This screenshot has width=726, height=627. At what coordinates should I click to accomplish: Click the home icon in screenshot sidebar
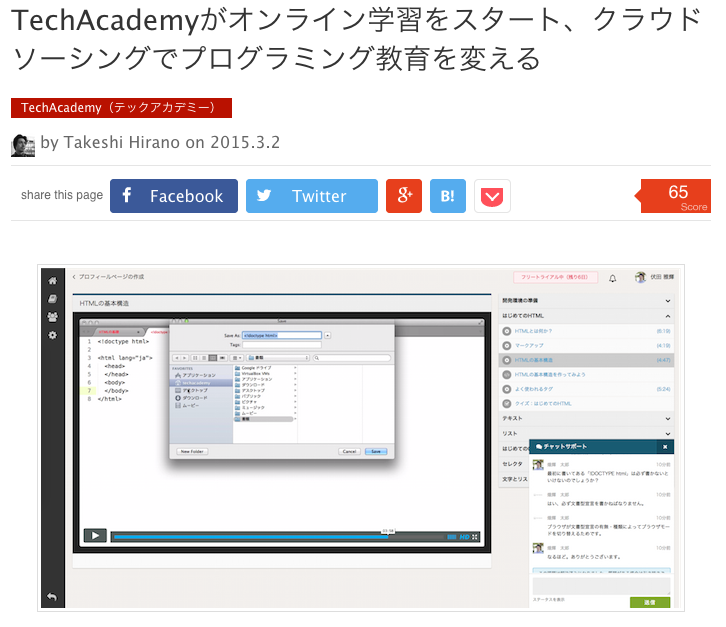pos(53,281)
